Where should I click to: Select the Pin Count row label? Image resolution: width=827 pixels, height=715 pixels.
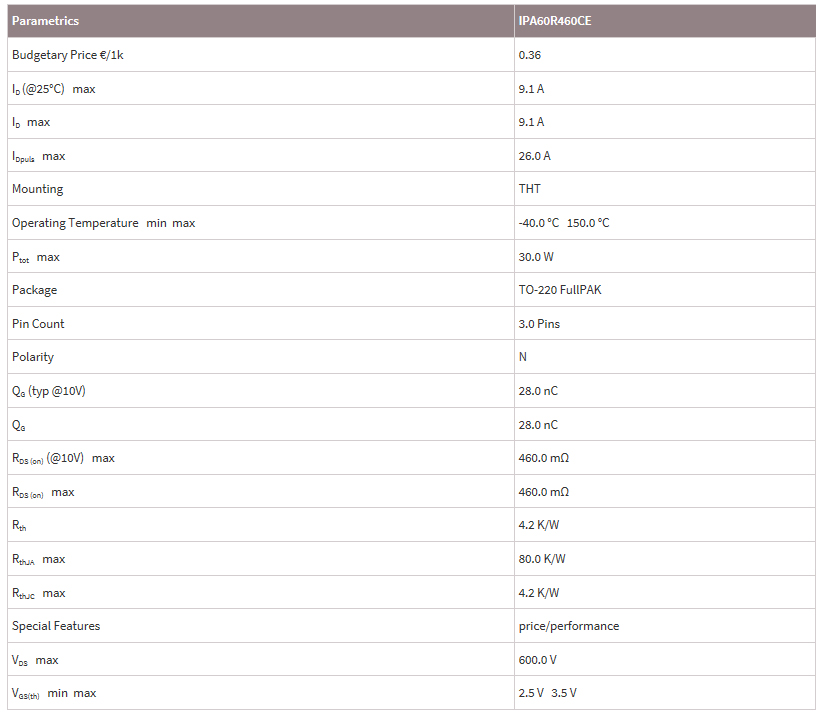click(38, 324)
